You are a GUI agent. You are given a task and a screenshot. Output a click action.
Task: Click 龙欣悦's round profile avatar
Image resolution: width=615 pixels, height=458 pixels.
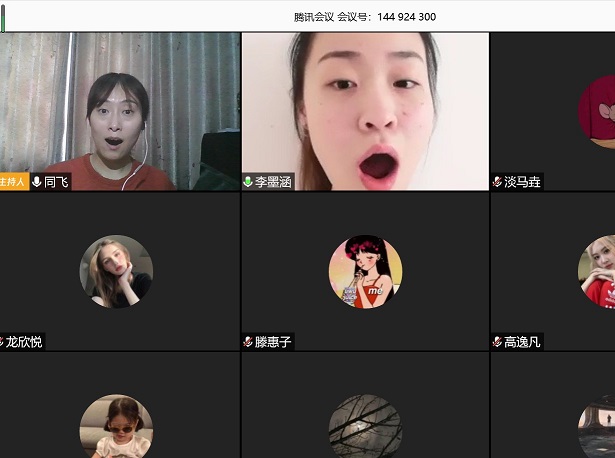point(116,272)
